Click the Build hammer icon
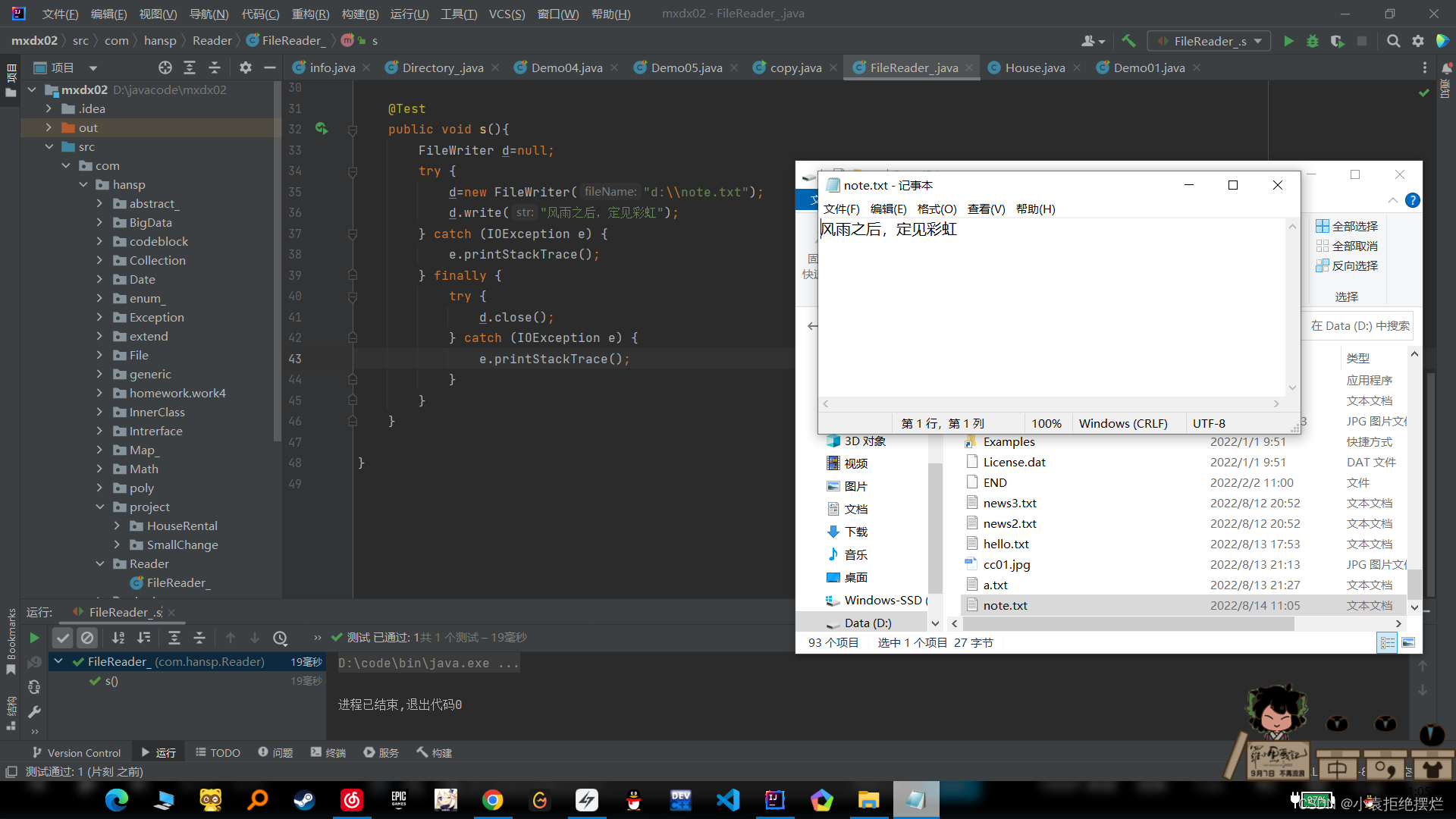The height and width of the screenshot is (819, 1456). coord(1128,41)
